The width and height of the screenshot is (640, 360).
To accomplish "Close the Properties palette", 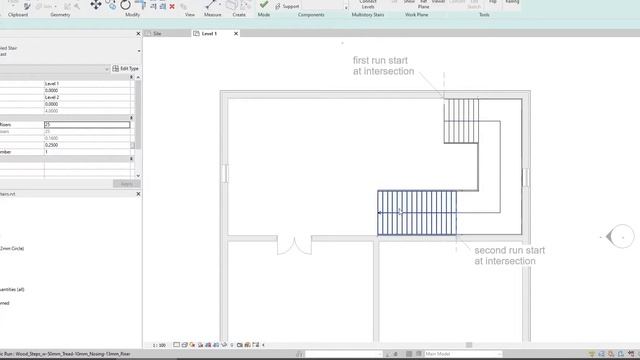I will [138, 33].
